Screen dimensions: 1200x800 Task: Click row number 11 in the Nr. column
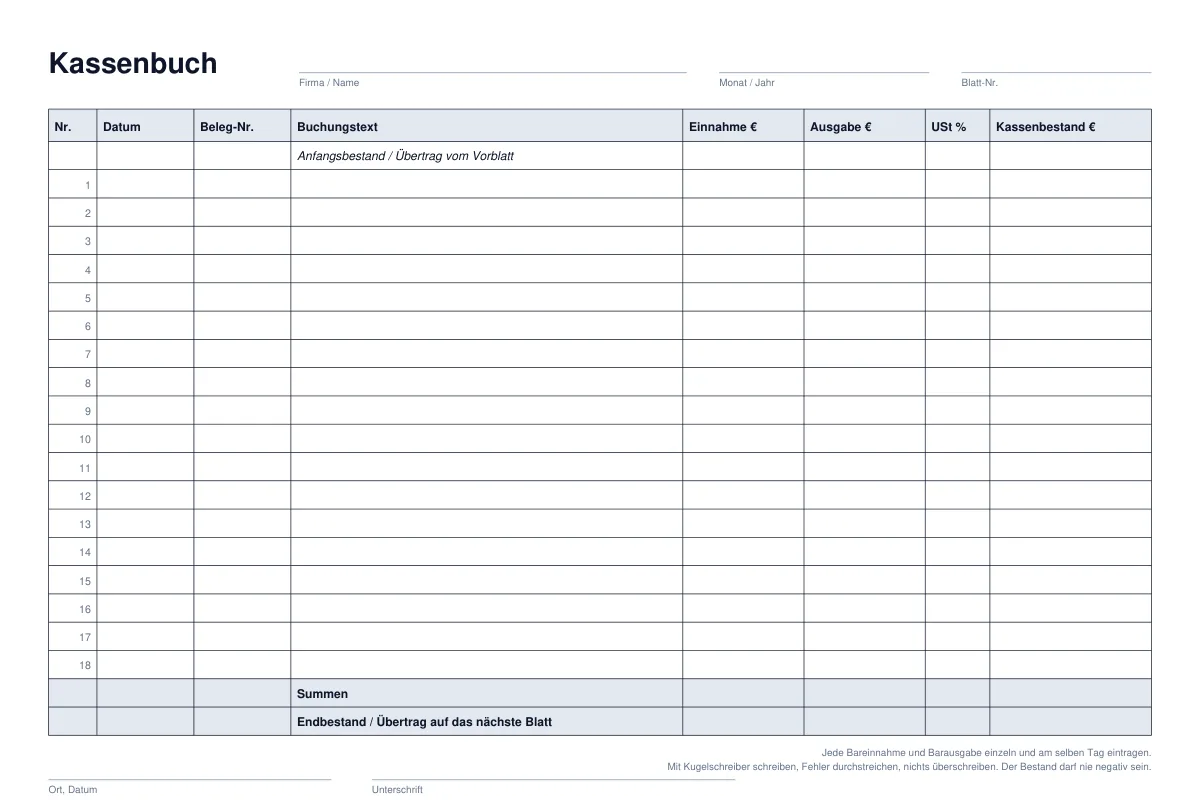tap(85, 468)
